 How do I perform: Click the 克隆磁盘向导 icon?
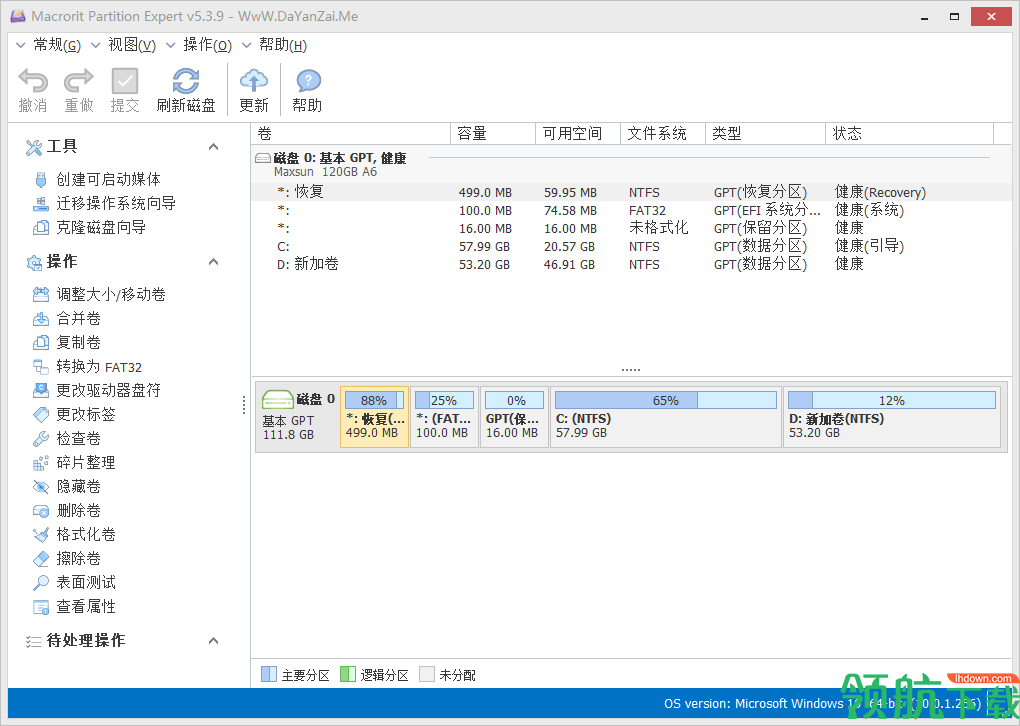point(41,228)
